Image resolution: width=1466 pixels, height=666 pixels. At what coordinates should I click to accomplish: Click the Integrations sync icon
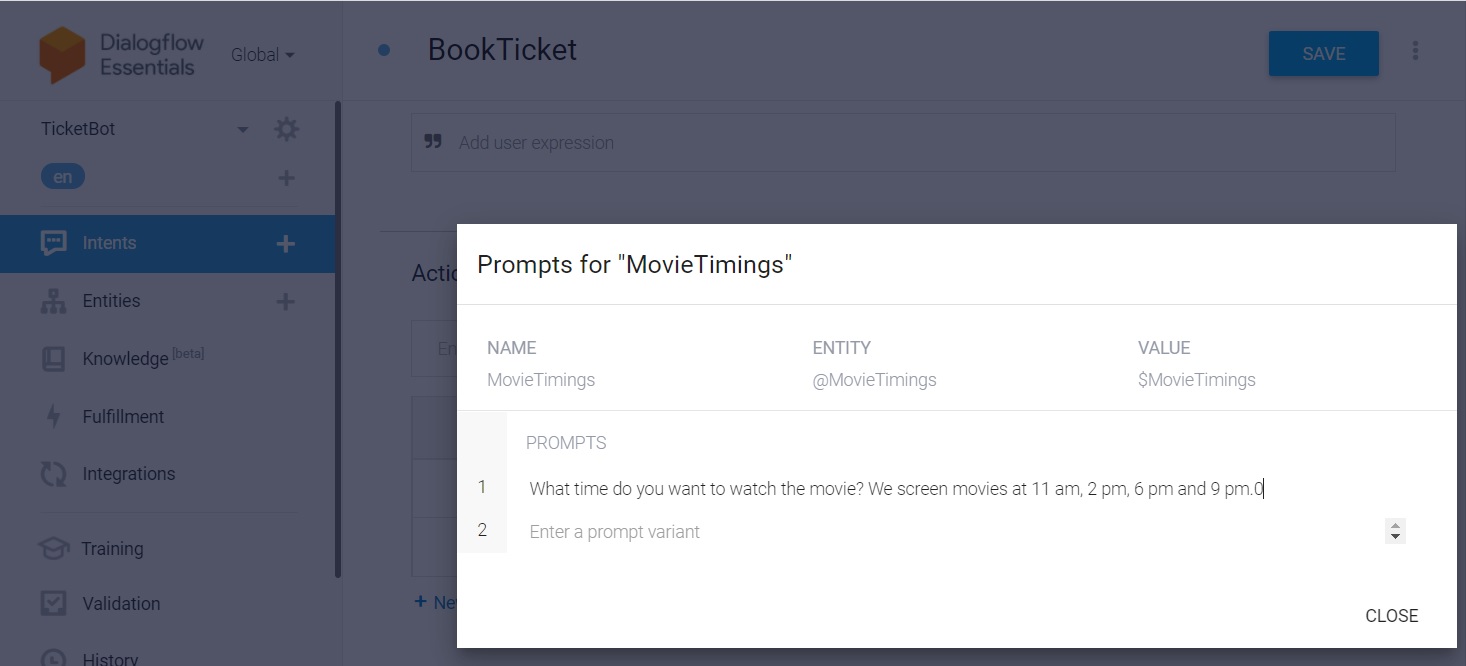pyautogui.click(x=53, y=474)
